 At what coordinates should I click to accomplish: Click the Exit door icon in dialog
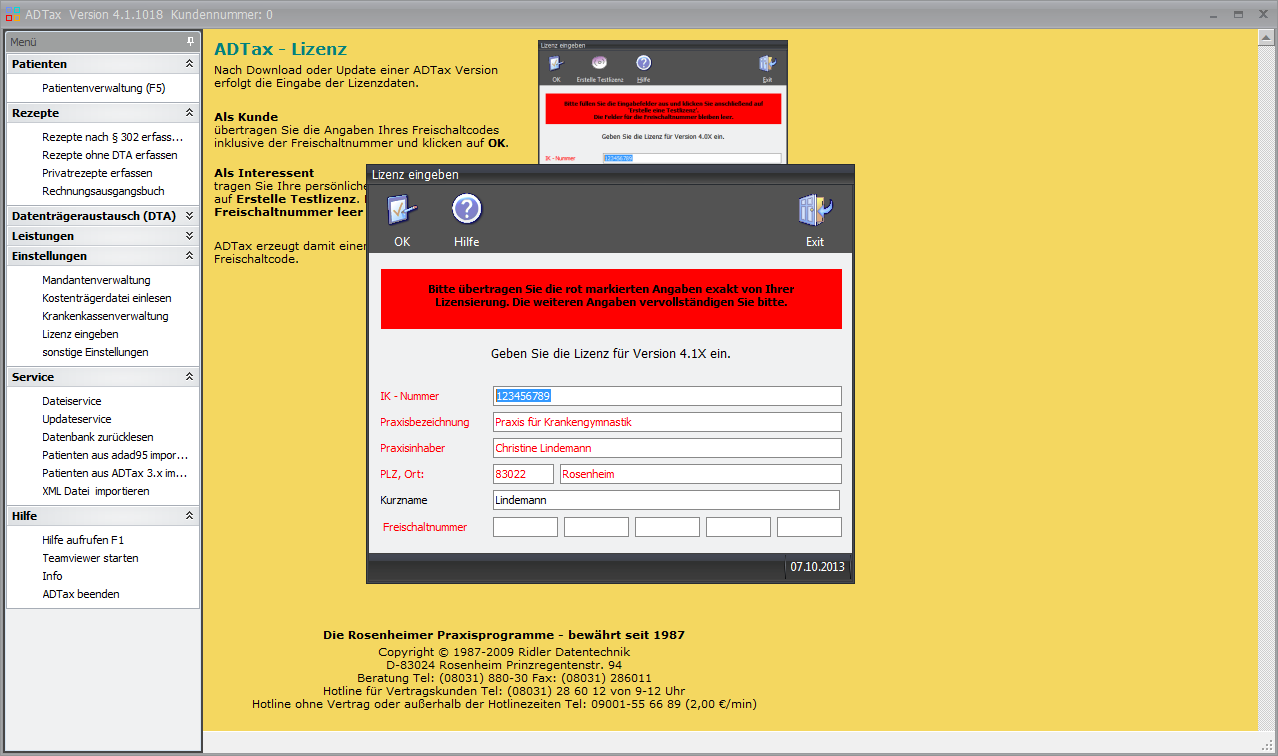[x=815, y=210]
